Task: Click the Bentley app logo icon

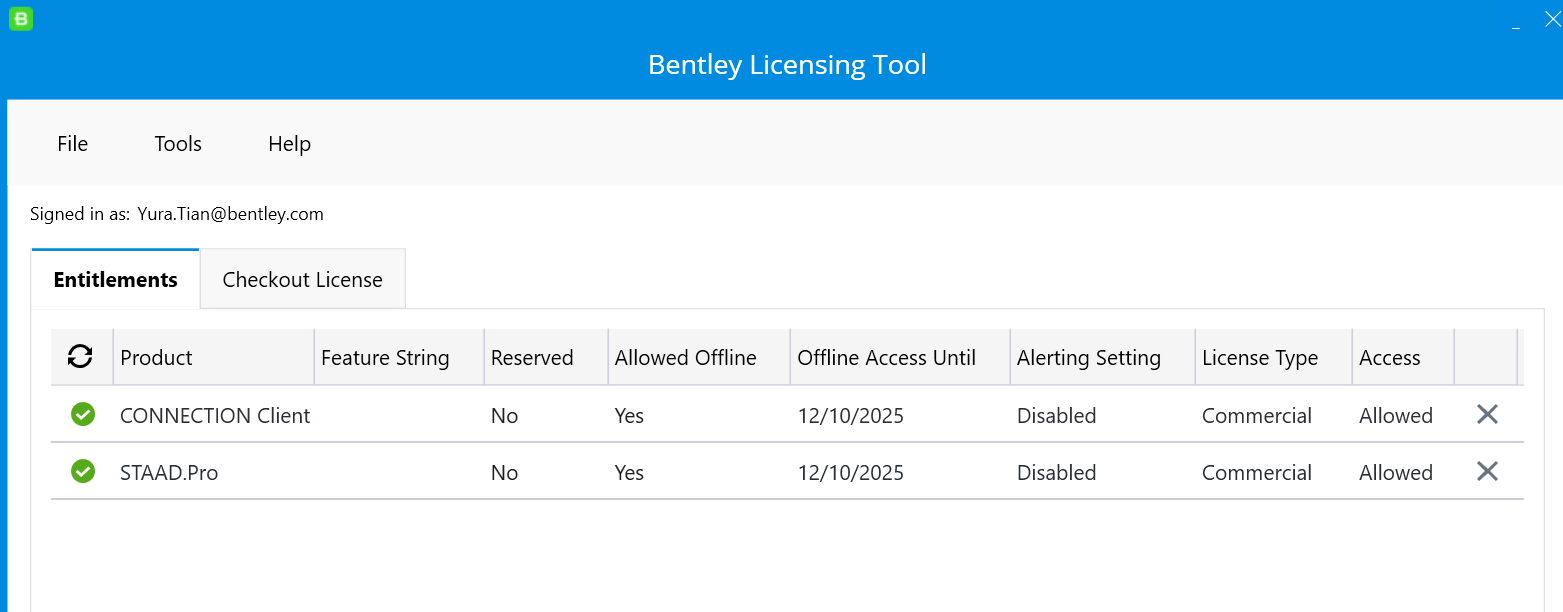Action: (21, 18)
